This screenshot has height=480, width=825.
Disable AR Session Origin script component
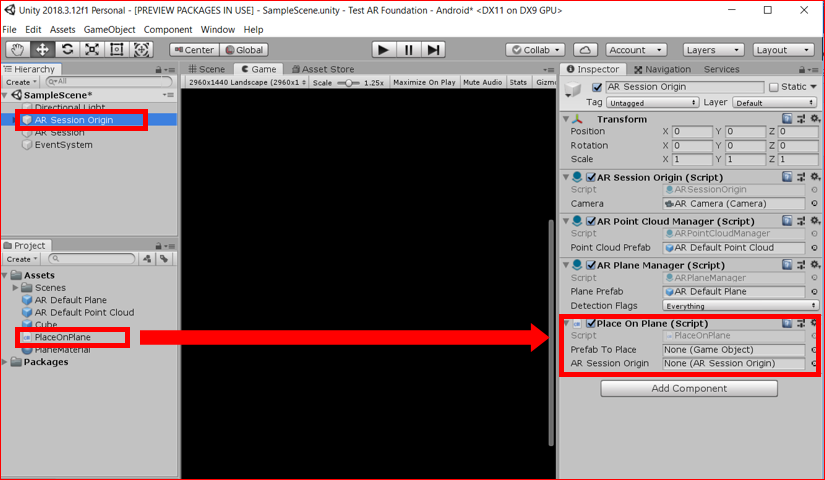pos(591,177)
